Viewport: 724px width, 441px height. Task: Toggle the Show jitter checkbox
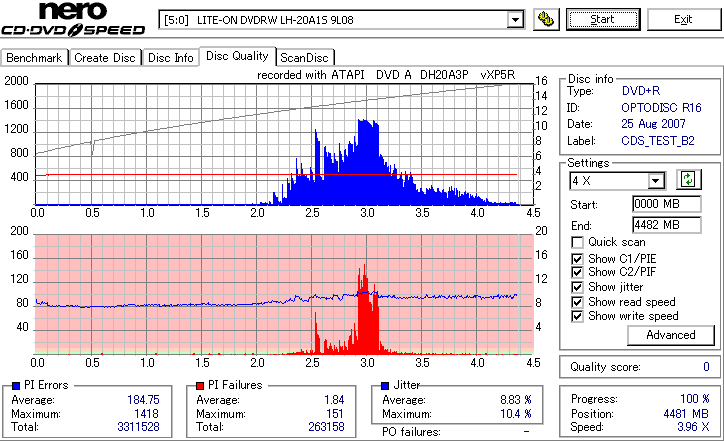point(577,287)
